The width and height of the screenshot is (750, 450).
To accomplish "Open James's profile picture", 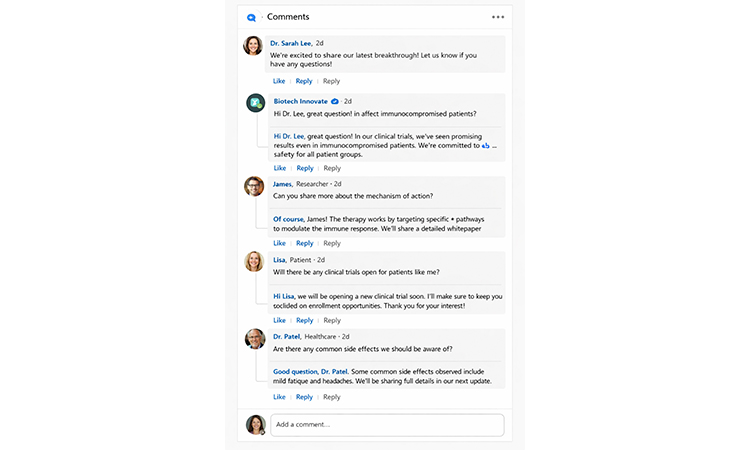I will pos(254,186).
